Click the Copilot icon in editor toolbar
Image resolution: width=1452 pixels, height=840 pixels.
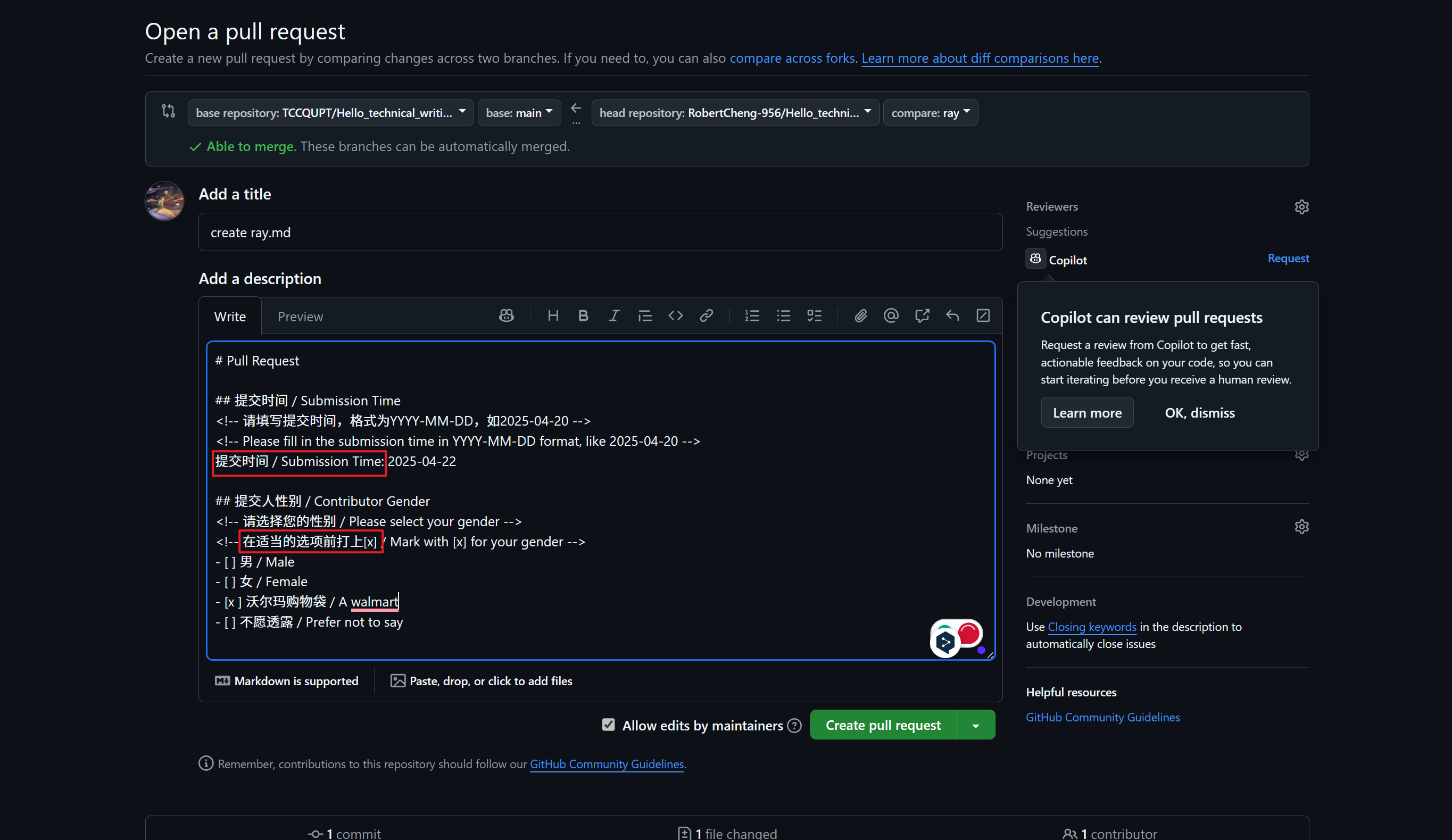(506, 315)
